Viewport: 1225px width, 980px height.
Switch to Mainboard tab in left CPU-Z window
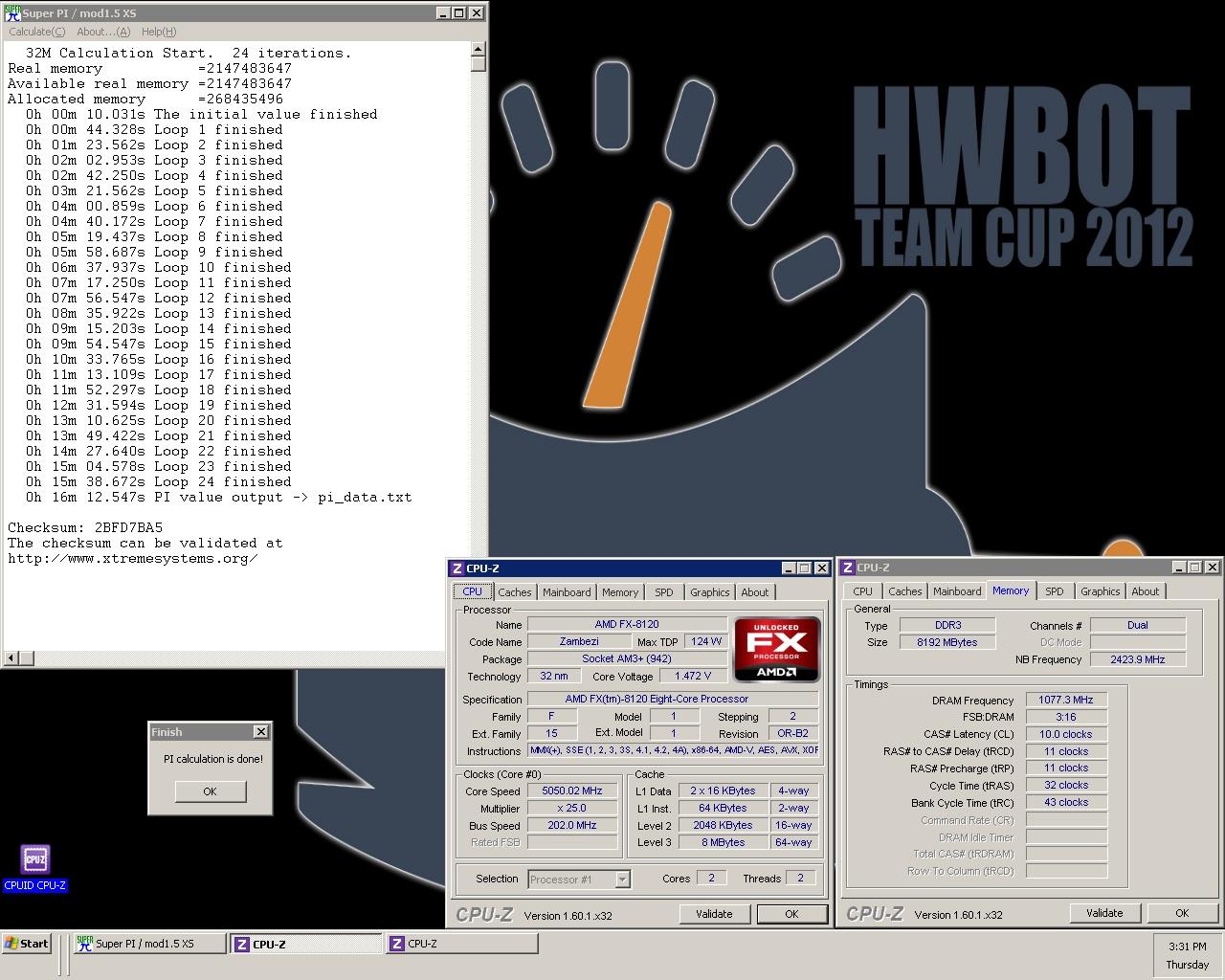(567, 592)
